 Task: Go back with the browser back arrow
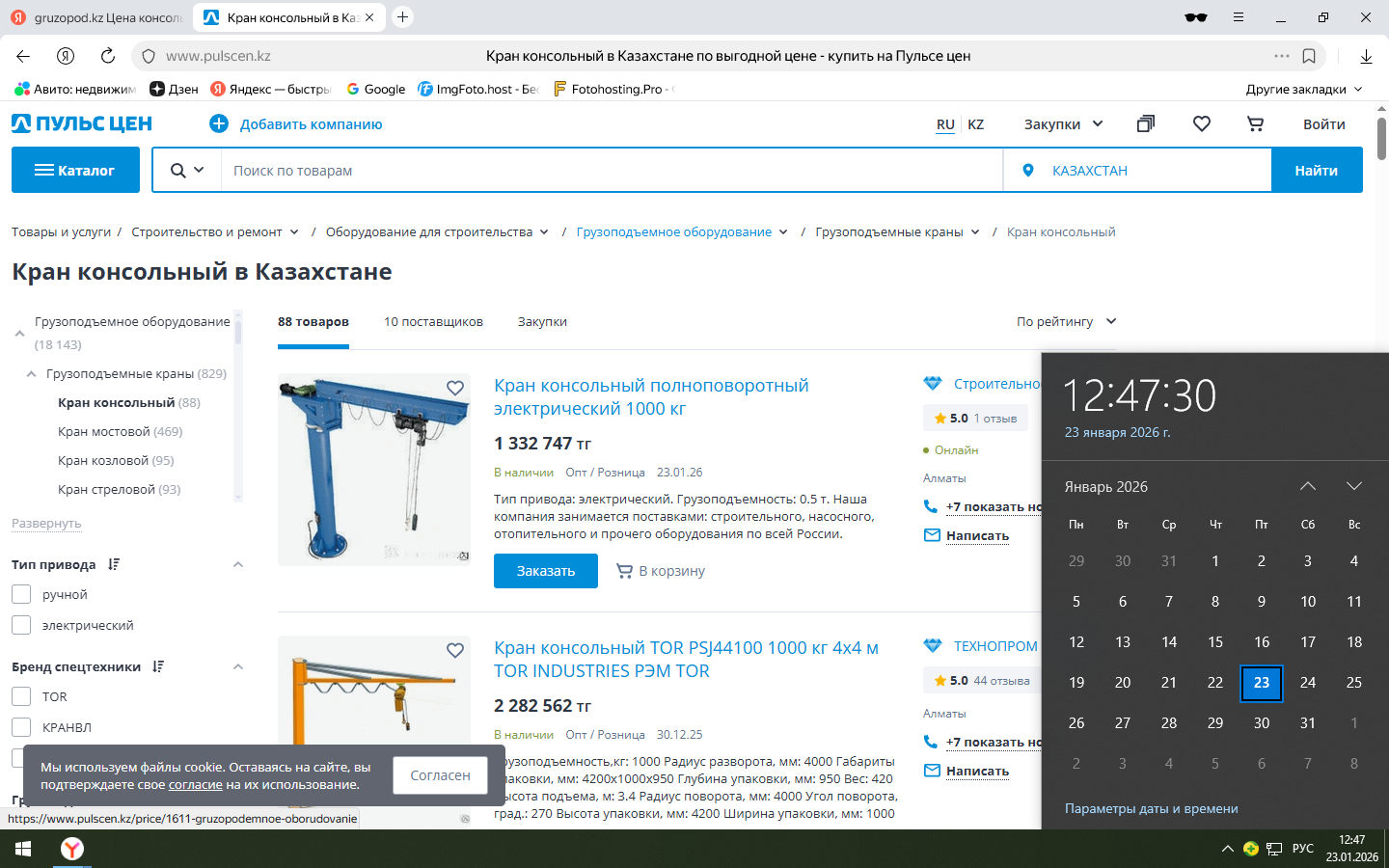pos(23,56)
